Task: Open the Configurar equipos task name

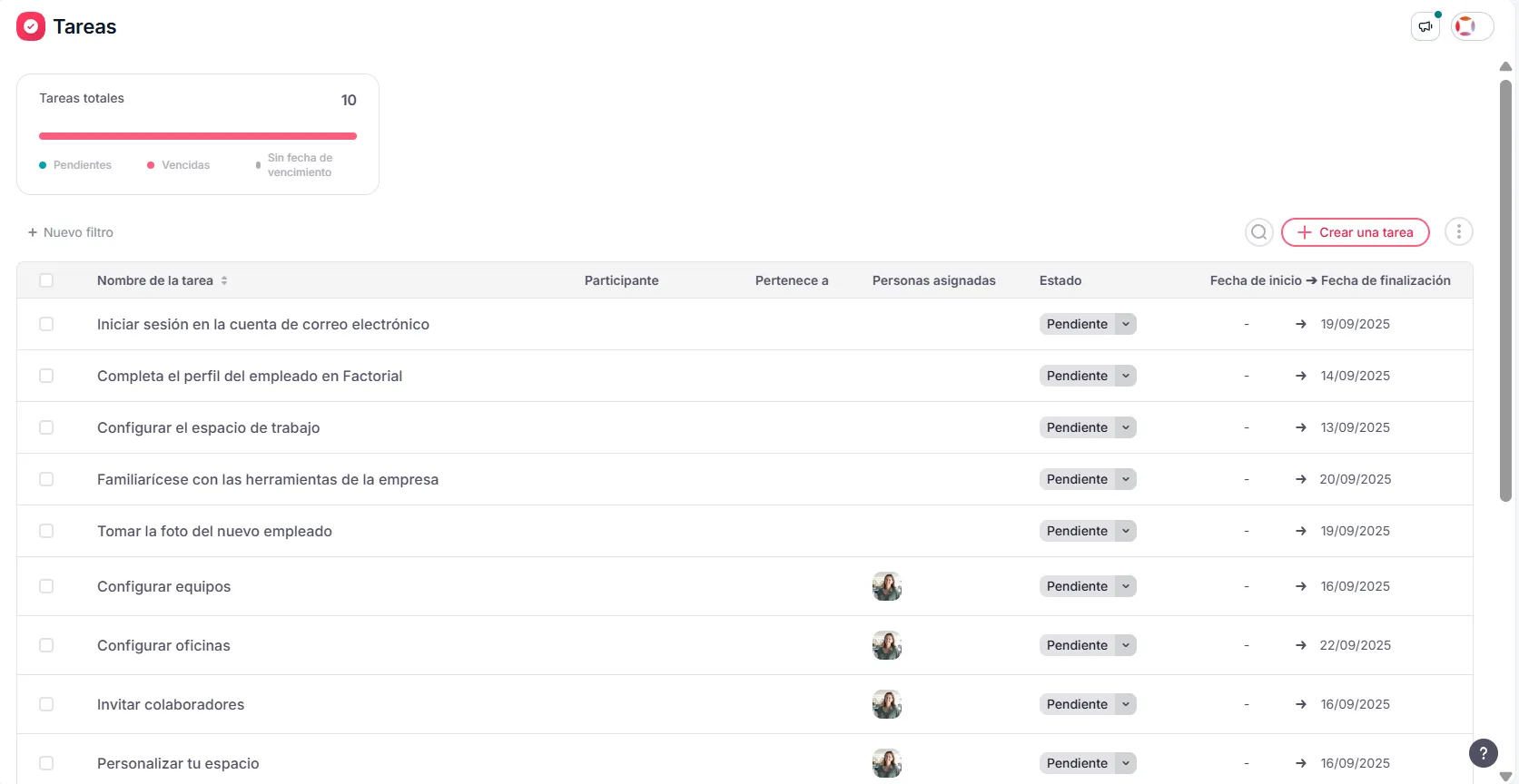Action: tap(163, 586)
